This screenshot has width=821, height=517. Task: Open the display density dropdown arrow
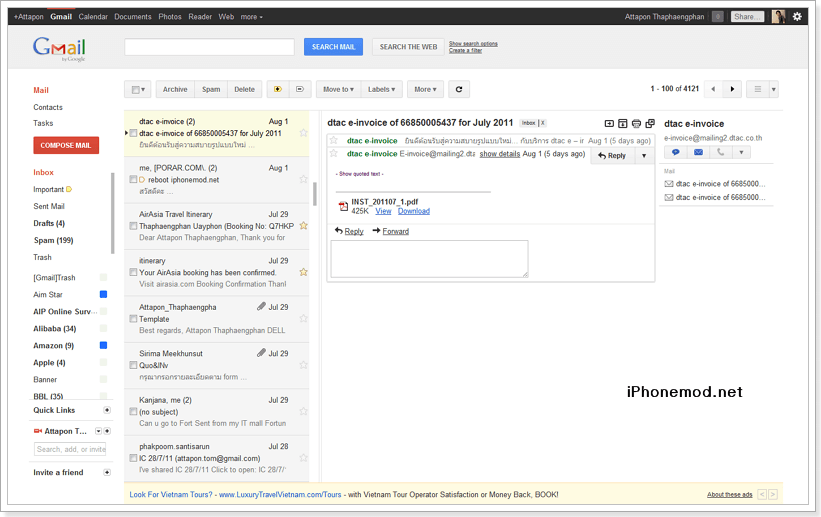773,89
